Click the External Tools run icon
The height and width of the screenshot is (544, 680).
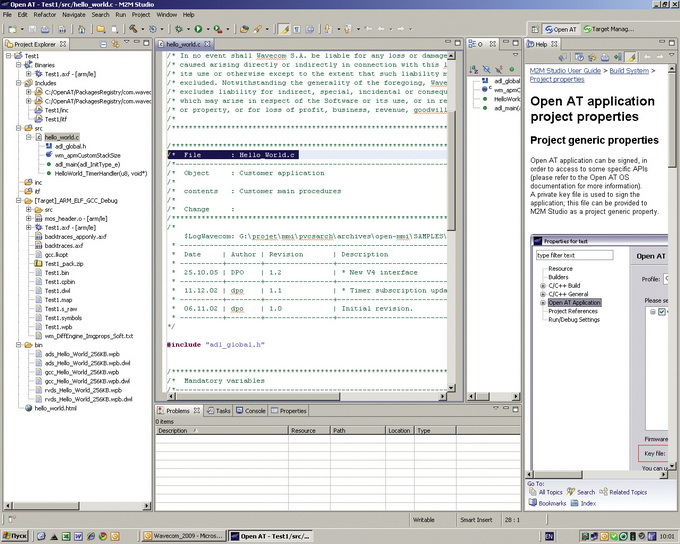coord(218,29)
